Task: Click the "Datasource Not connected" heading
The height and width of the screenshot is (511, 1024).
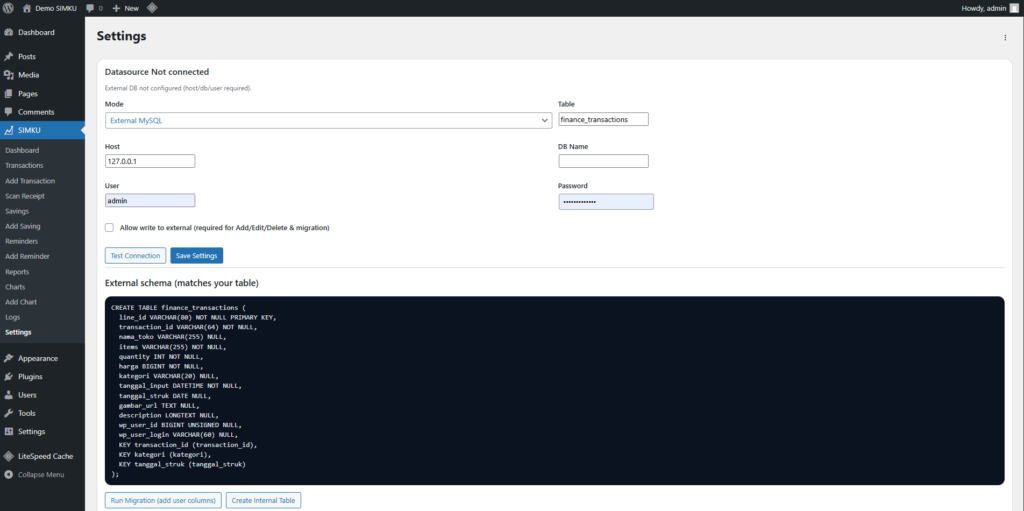Action: pos(157,72)
